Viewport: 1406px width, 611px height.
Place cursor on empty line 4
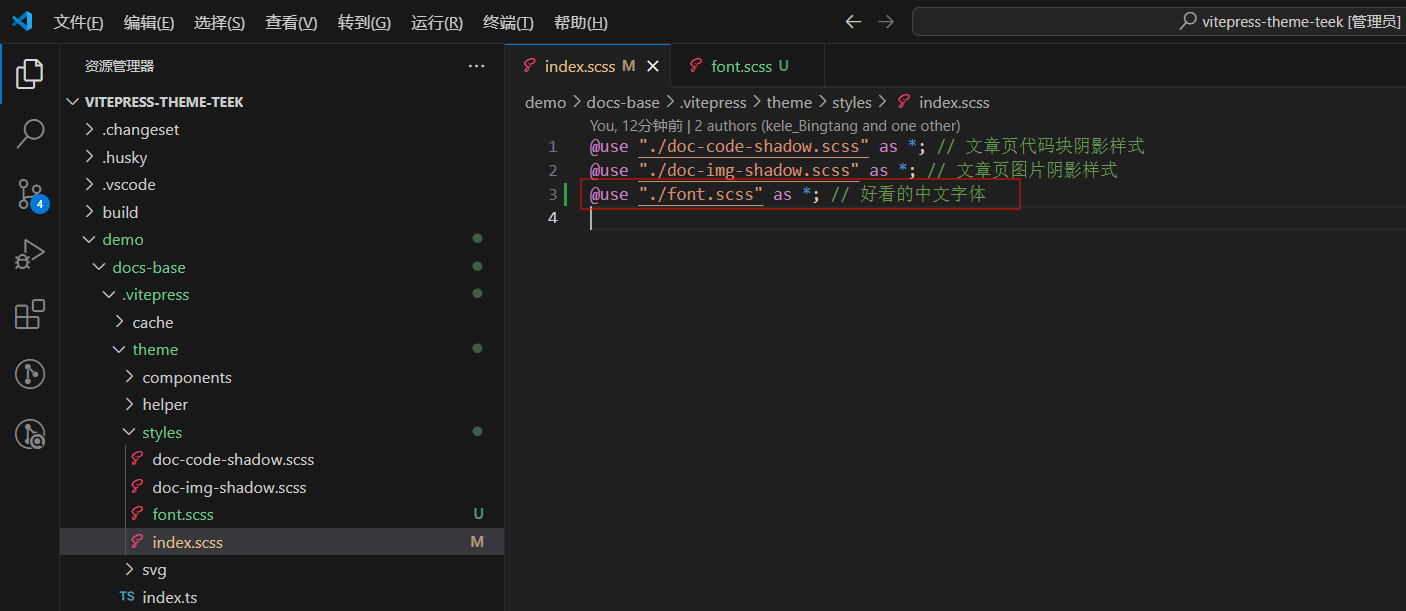pos(996,218)
